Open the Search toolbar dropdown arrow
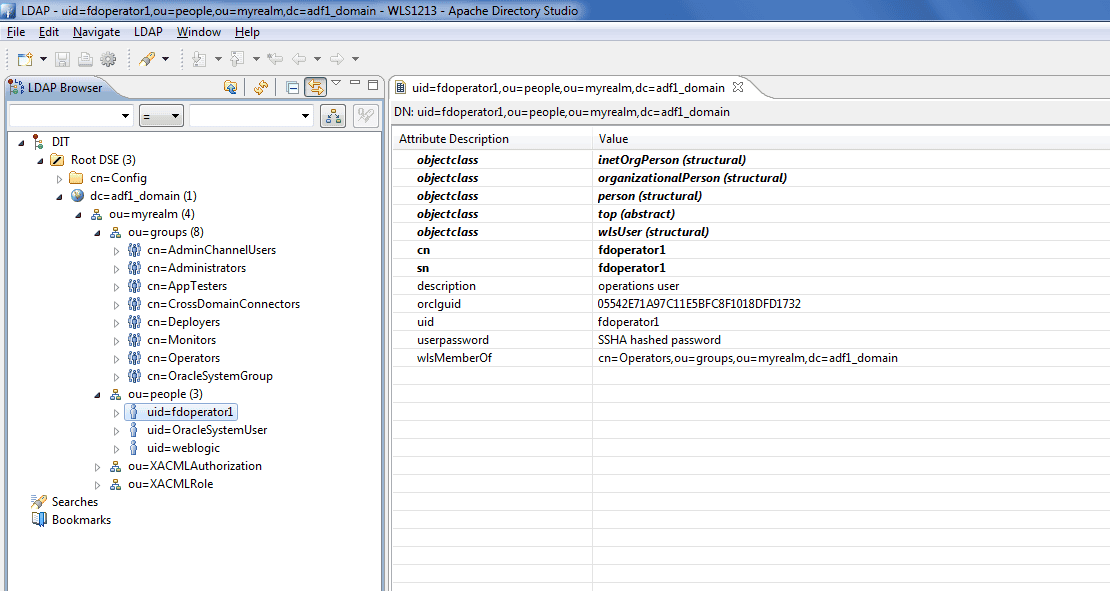This screenshot has width=1110, height=591. point(166,59)
